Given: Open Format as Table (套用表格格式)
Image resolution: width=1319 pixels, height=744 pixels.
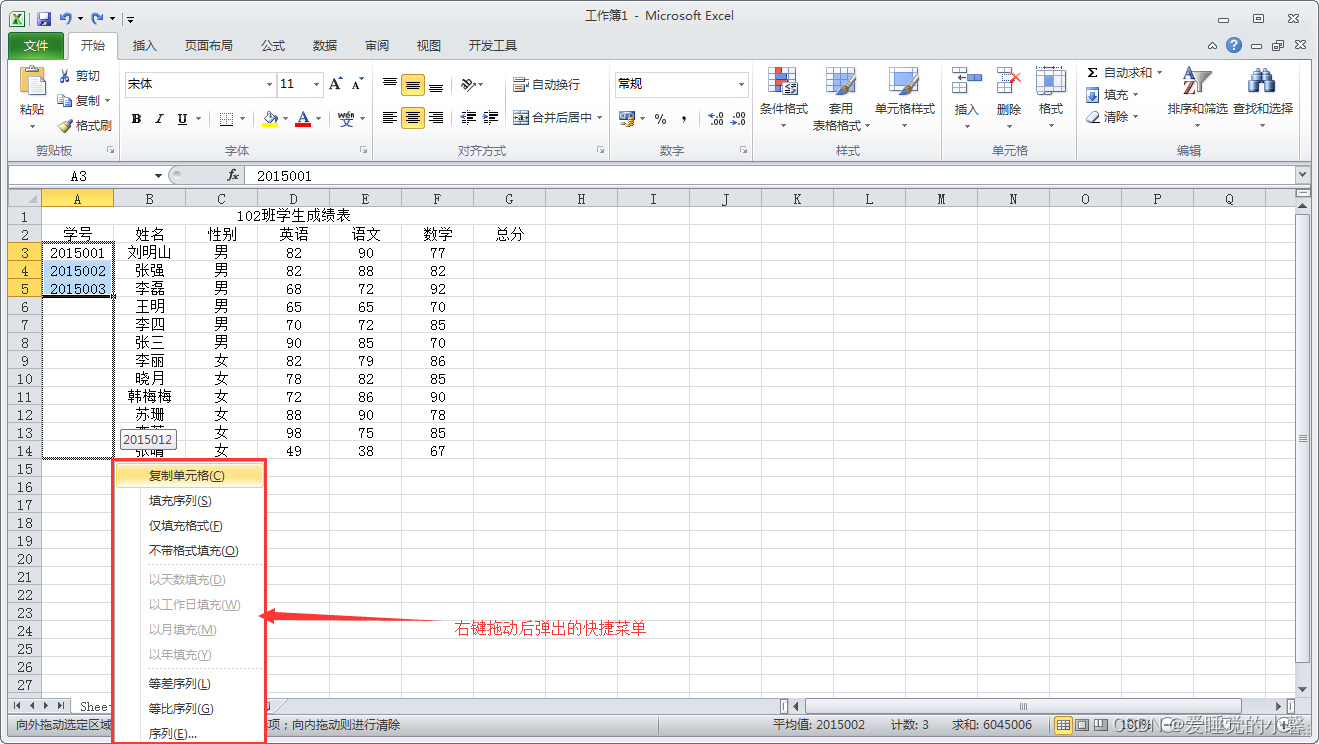Looking at the screenshot, I should pyautogui.click(x=841, y=99).
